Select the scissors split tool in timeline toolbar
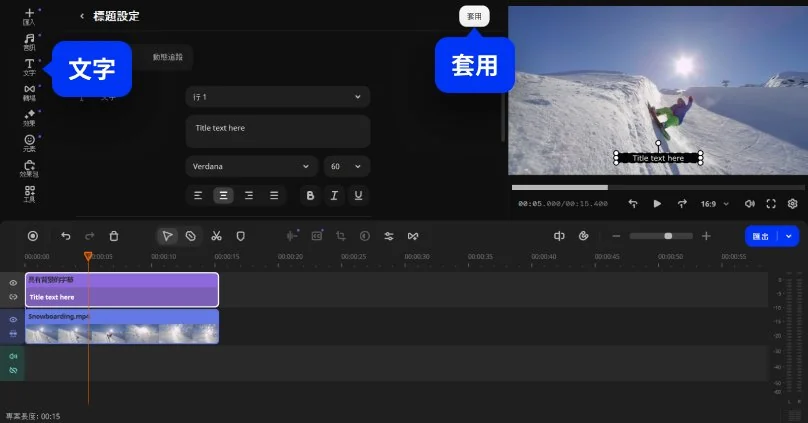Image resolution: width=808 pixels, height=423 pixels. coord(216,236)
